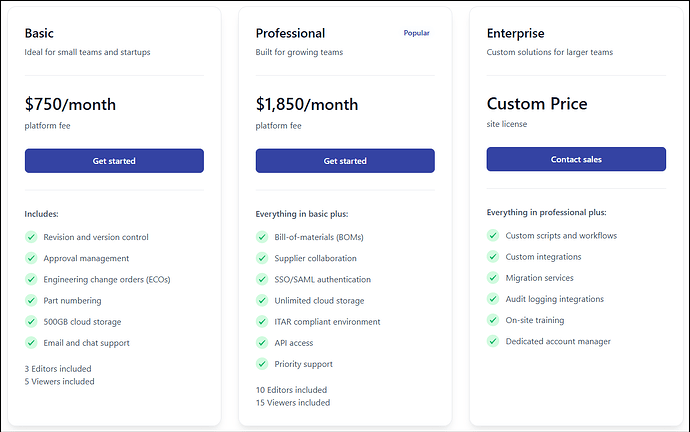Click check icon next to SSO/SAML authentication

[262, 279]
